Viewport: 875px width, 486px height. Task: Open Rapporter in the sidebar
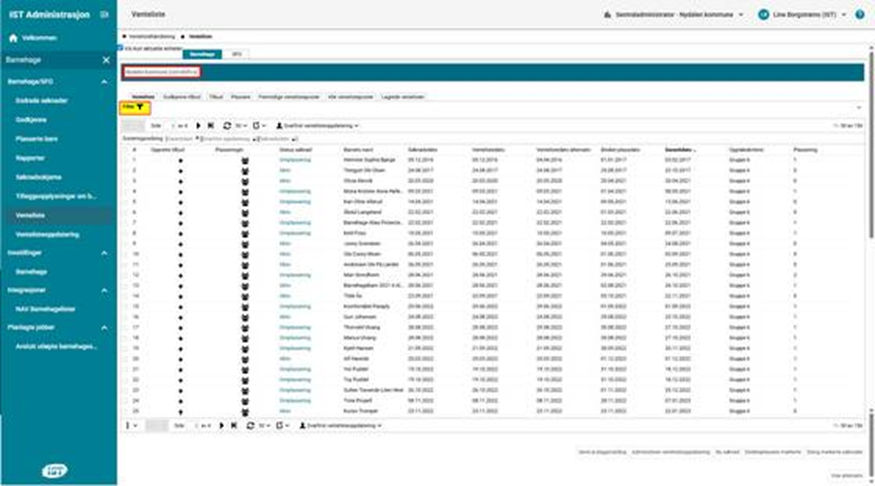(32, 153)
